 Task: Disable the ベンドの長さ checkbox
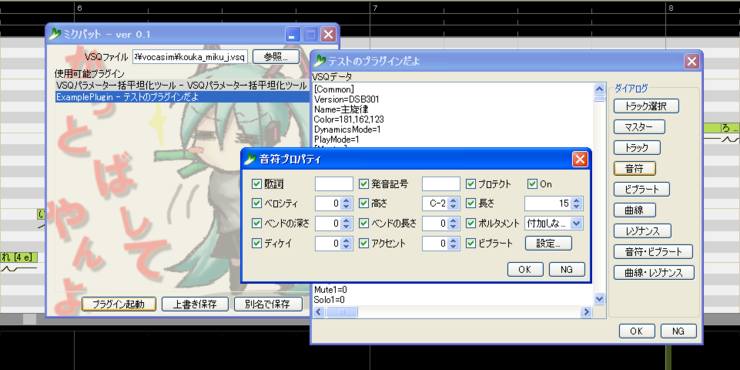tap(363, 223)
